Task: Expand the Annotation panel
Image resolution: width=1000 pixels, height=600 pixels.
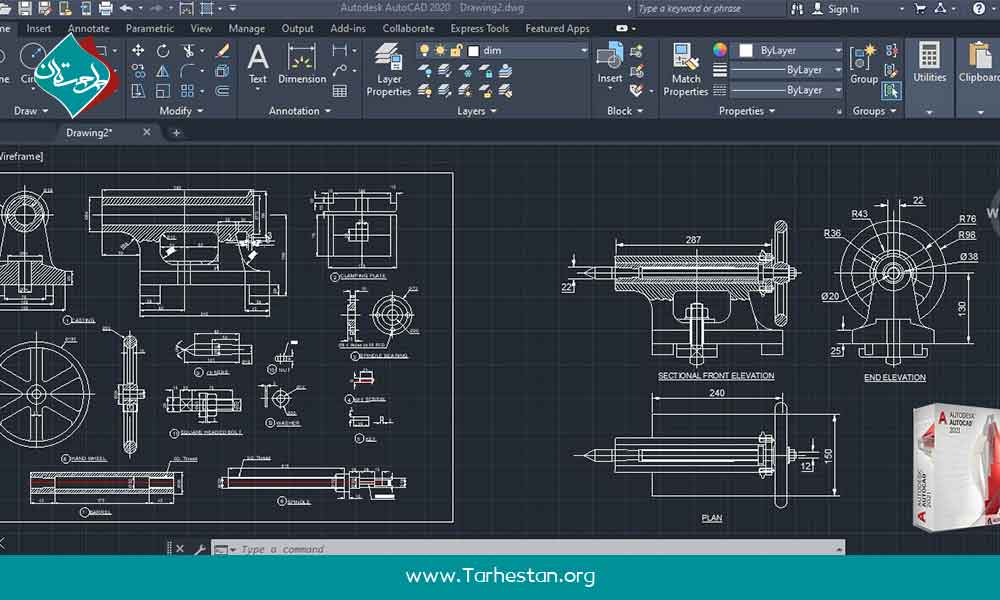Action: tap(300, 111)
